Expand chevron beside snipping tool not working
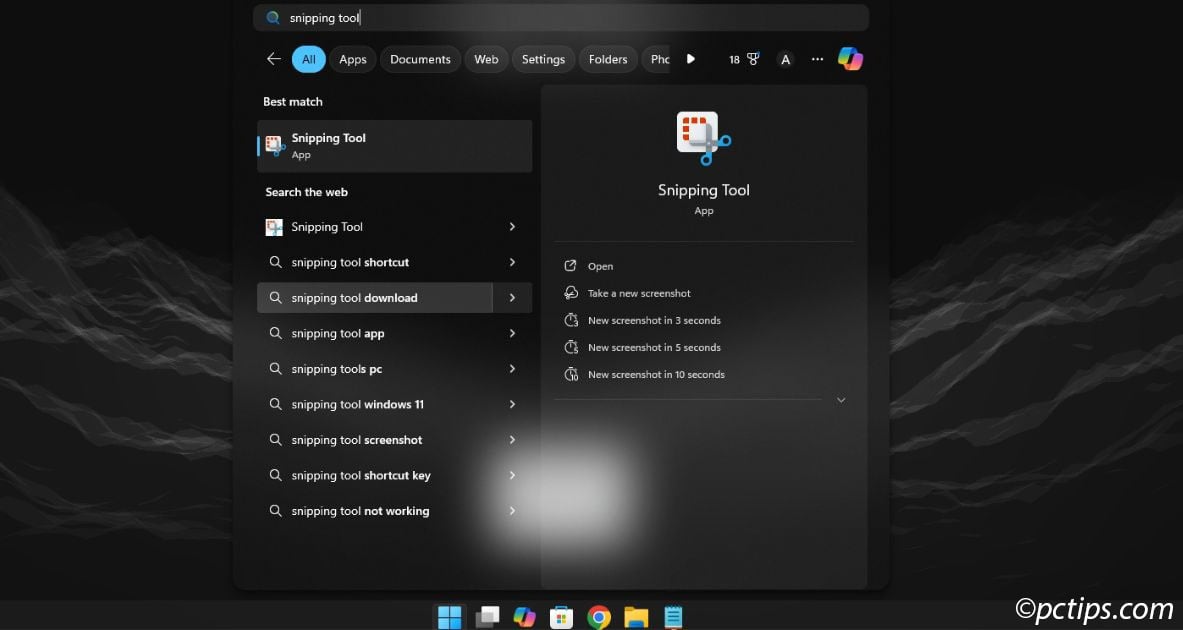Screen dimensions: 1183x630 click(512, 510)
